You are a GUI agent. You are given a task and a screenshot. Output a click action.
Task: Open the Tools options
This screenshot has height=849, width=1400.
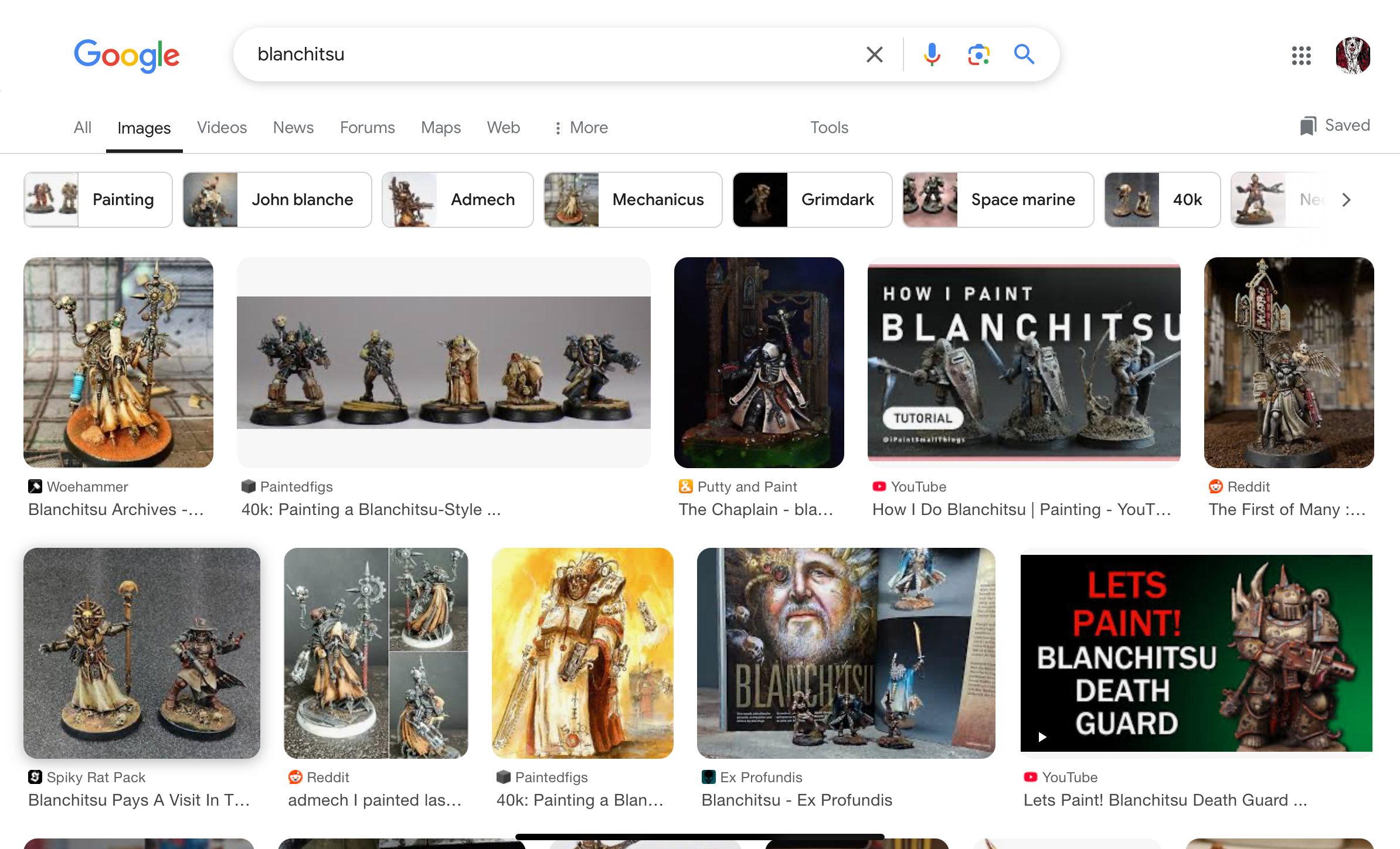pyautogui.click(x=829, y=128)
